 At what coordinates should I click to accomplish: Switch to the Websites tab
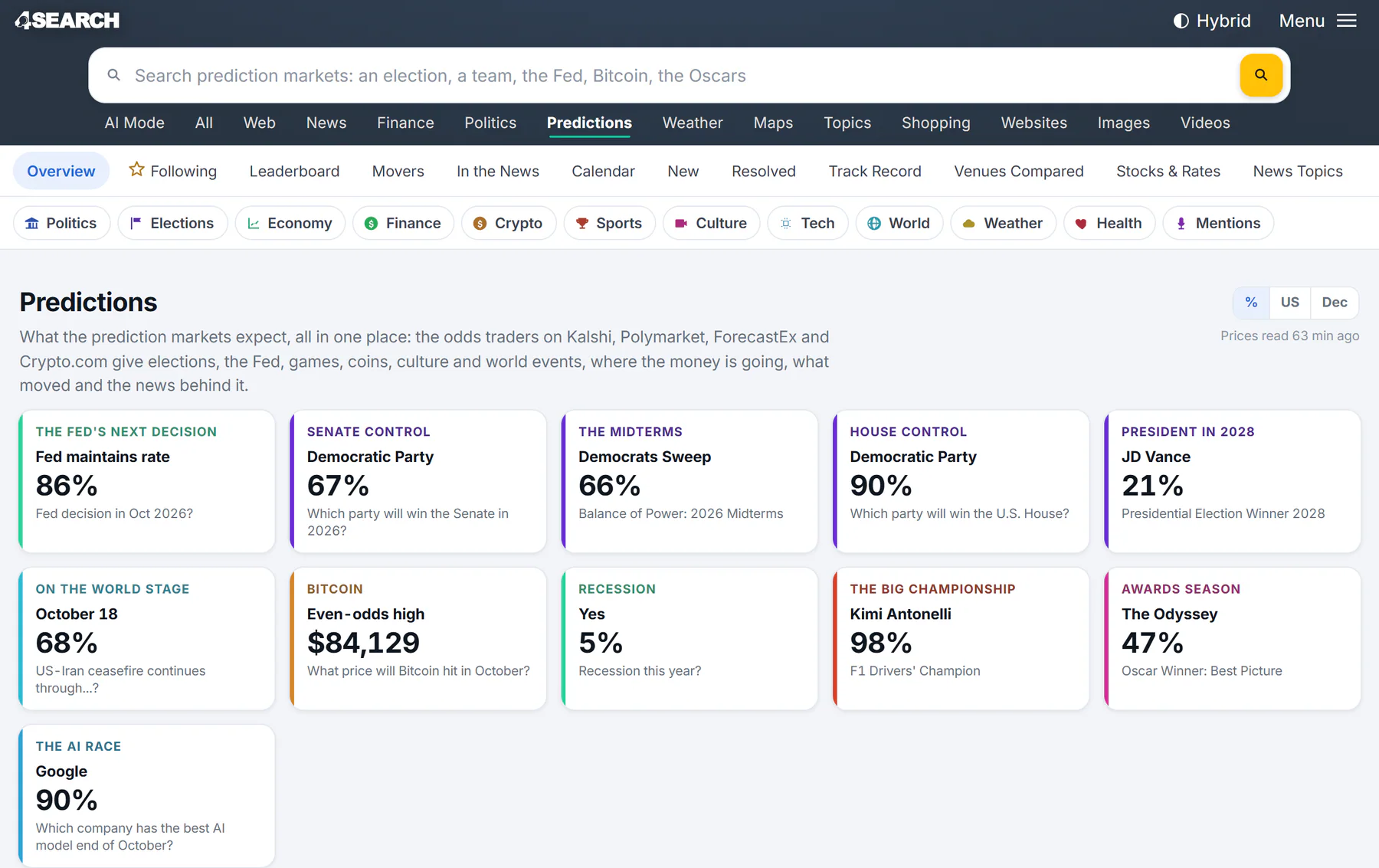1034,123
